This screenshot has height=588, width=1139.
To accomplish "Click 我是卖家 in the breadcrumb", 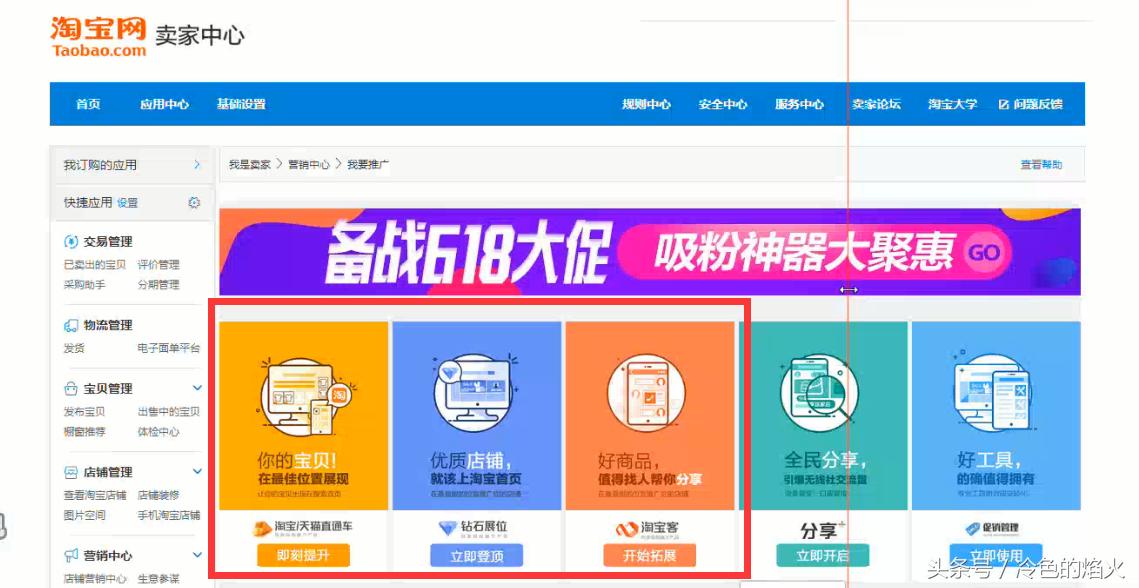I will pos(250,165).
